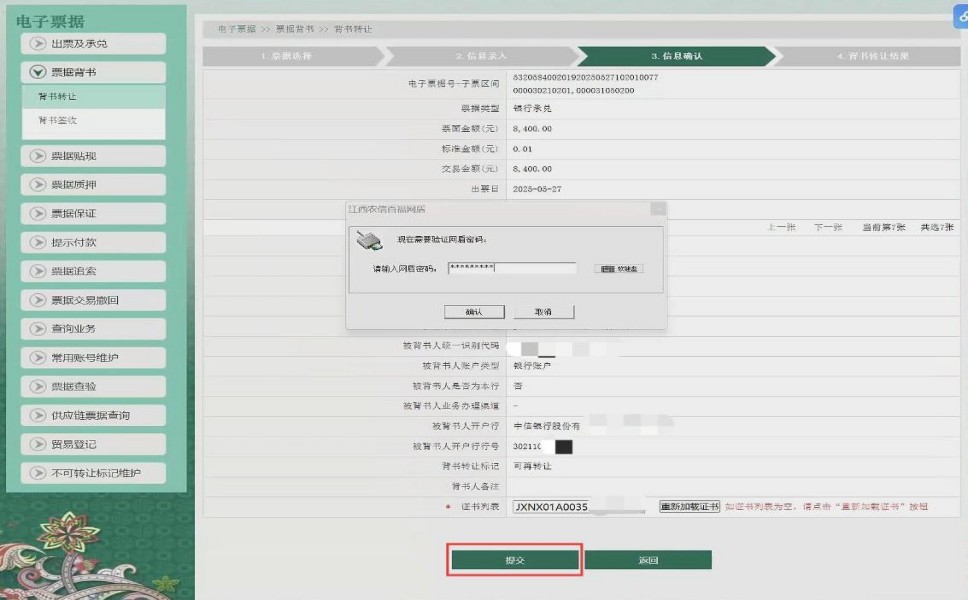Go to next bill 下一张
968x600 pixels.
click(828, 227)
